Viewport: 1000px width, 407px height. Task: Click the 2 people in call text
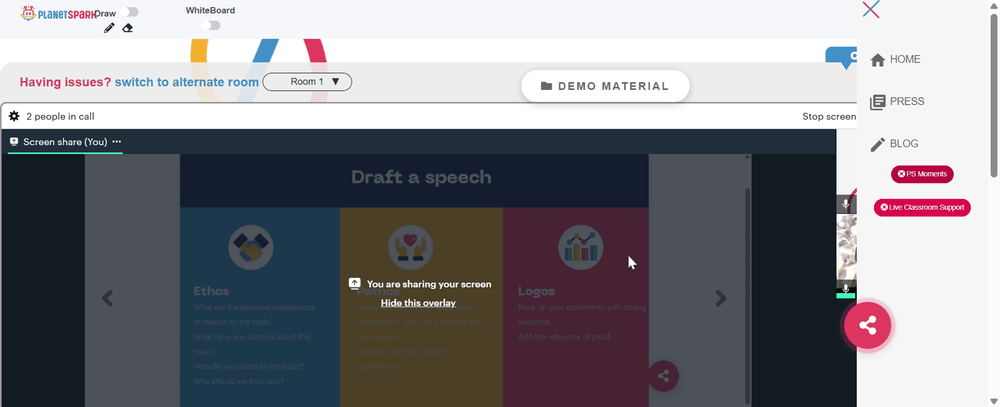point(61,117)
